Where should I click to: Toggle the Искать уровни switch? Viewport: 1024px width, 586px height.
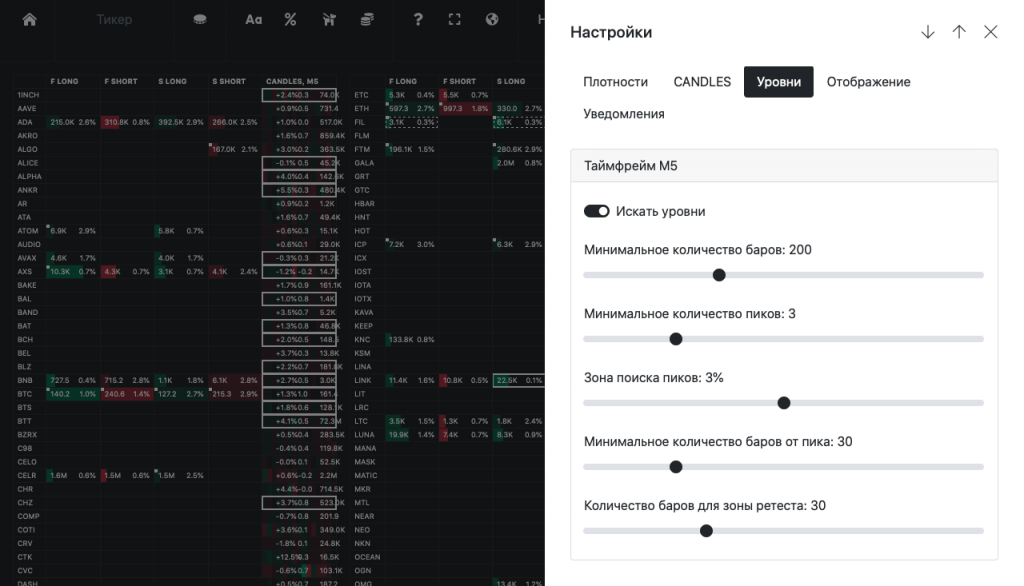tap(597, 211)
